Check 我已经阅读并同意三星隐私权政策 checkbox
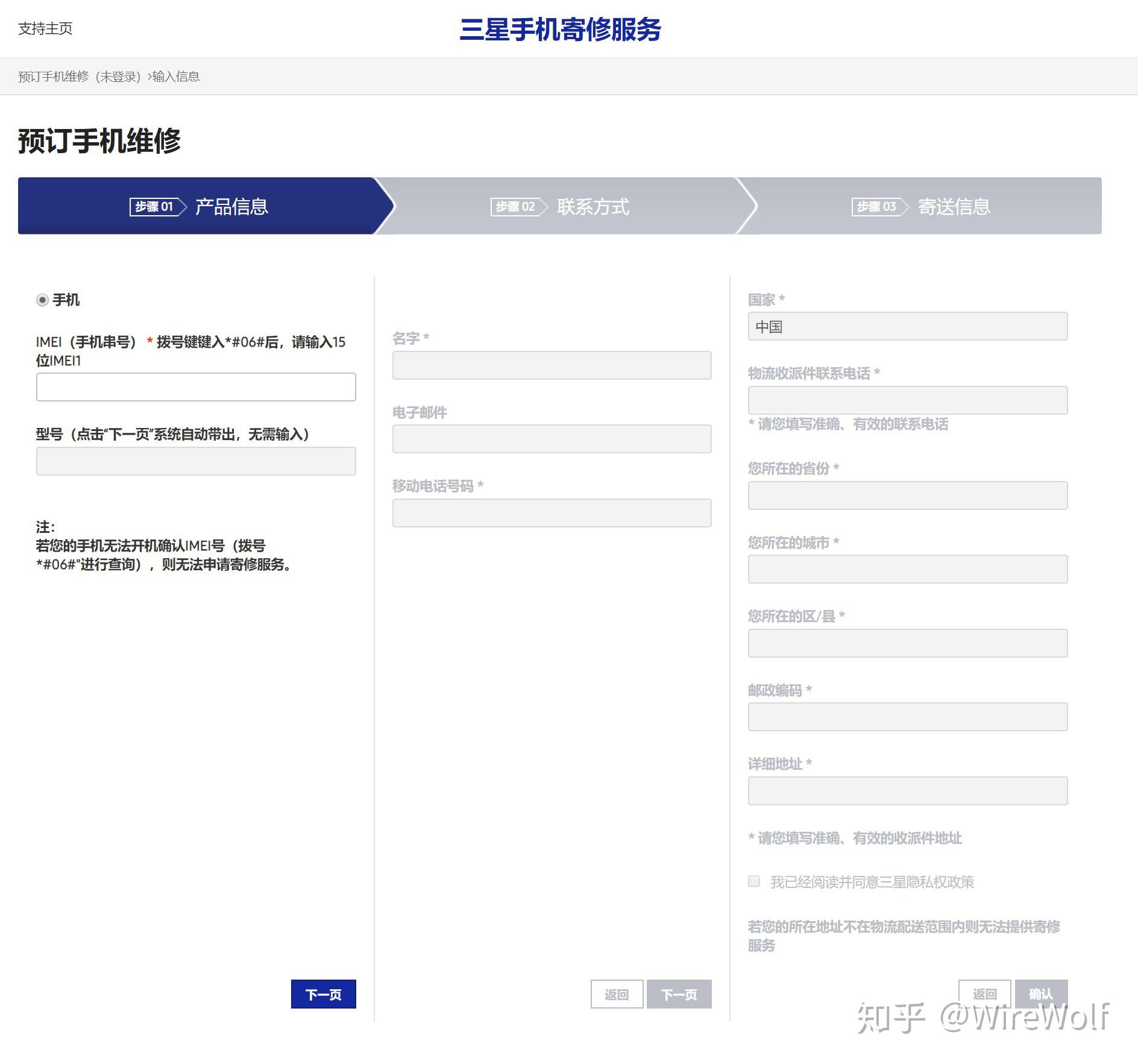Viewport: 1138px width, 1064px height. 754,881
